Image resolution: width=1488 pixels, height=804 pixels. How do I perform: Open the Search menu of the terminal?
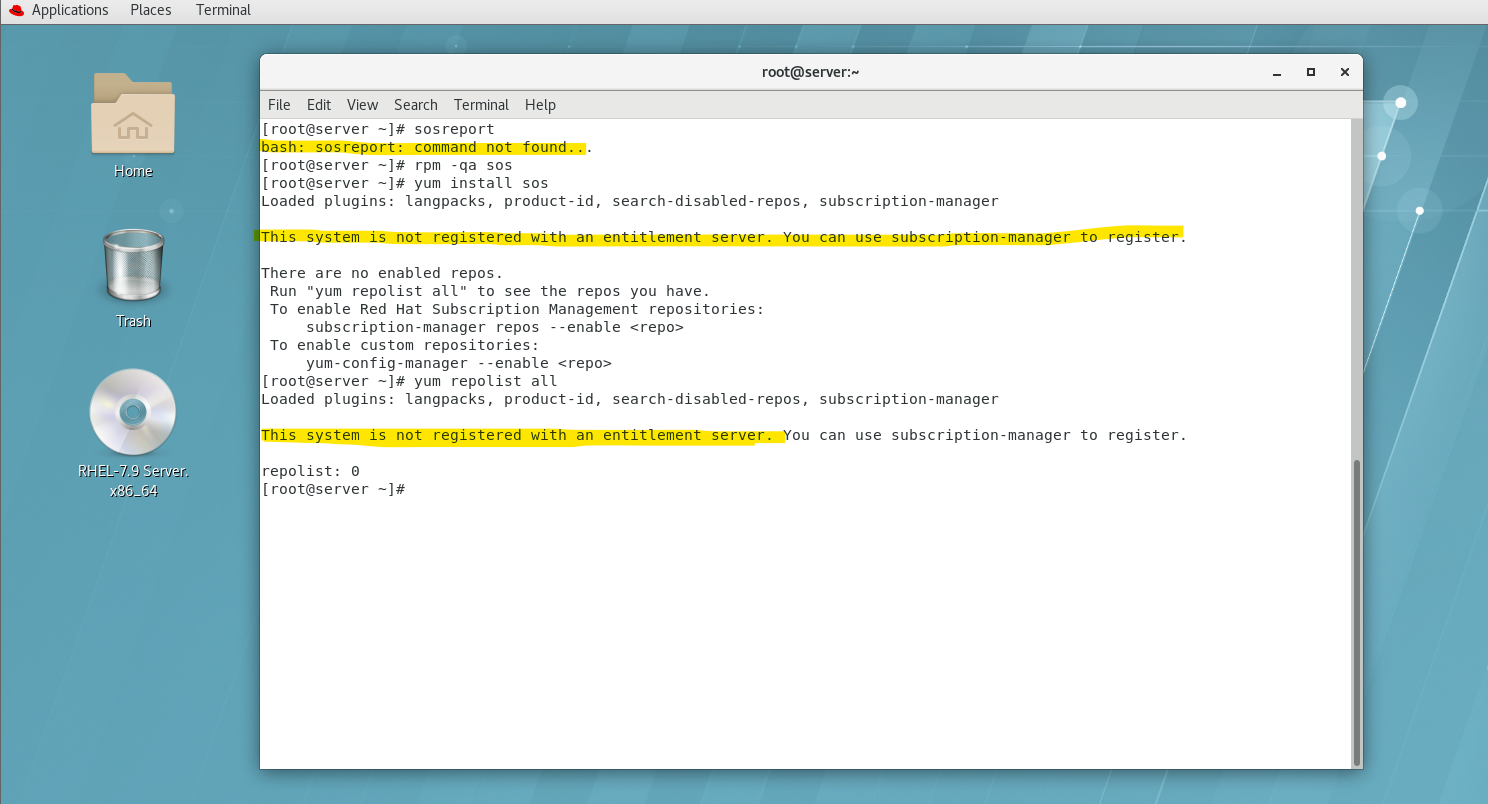point(415,104)
